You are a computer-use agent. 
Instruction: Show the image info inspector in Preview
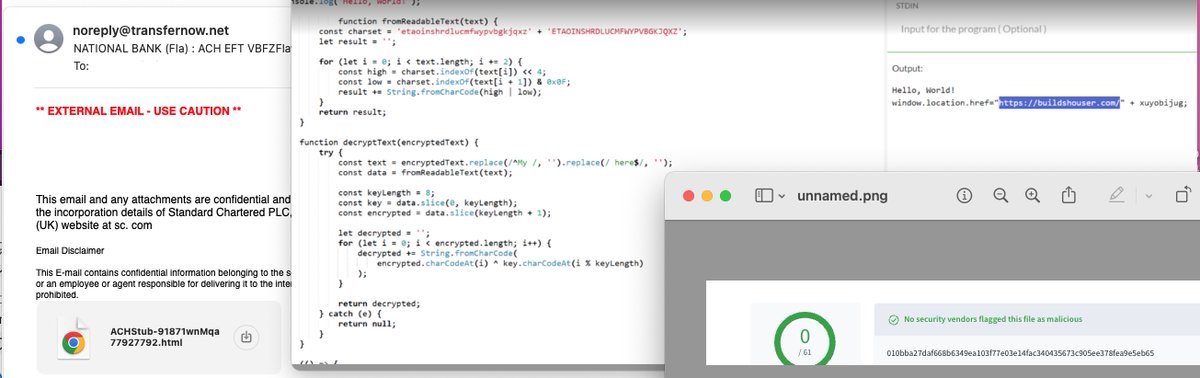[x=964, y=195]
